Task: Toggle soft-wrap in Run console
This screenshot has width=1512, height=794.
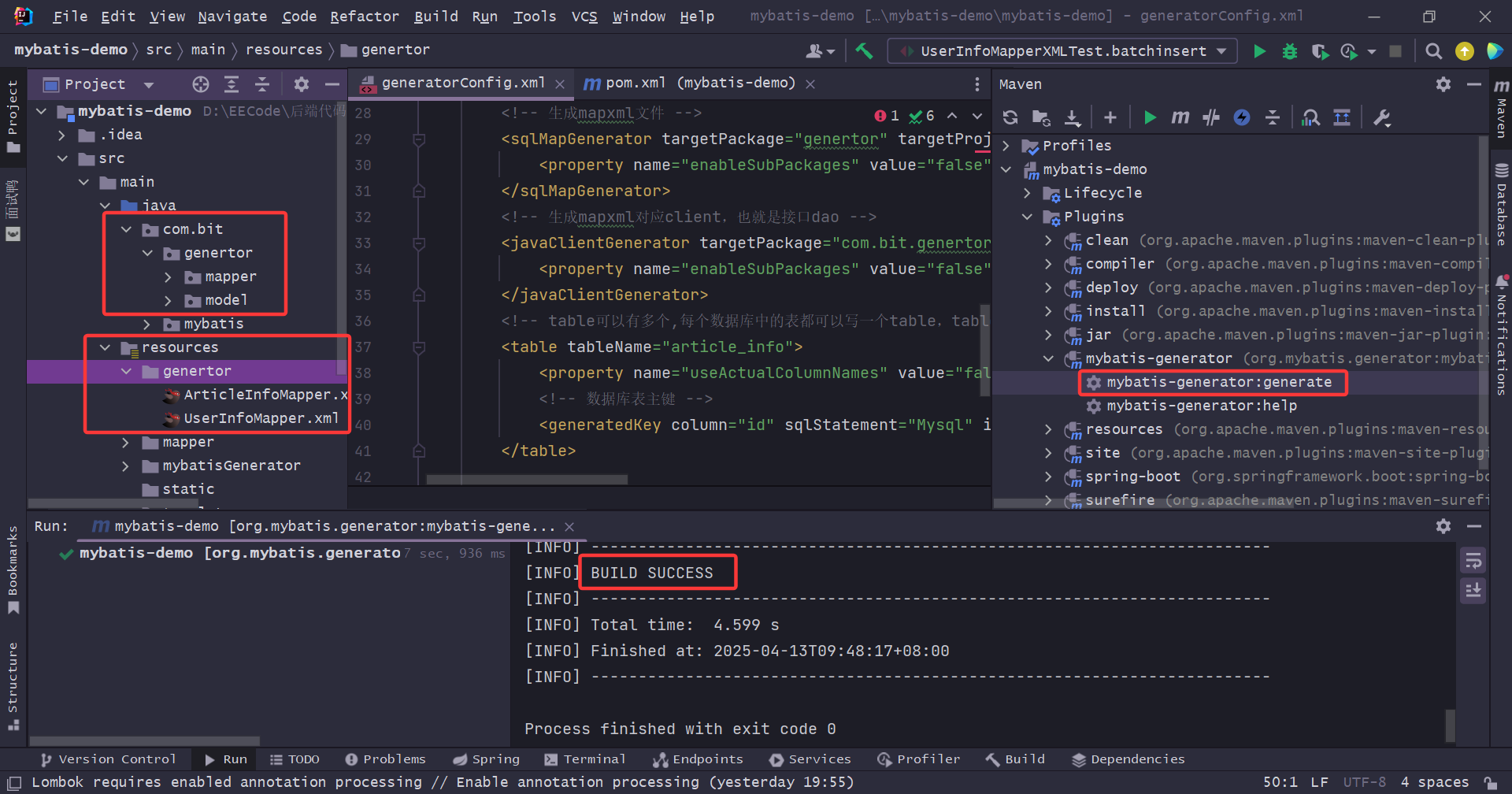Action: point(1473,561)
